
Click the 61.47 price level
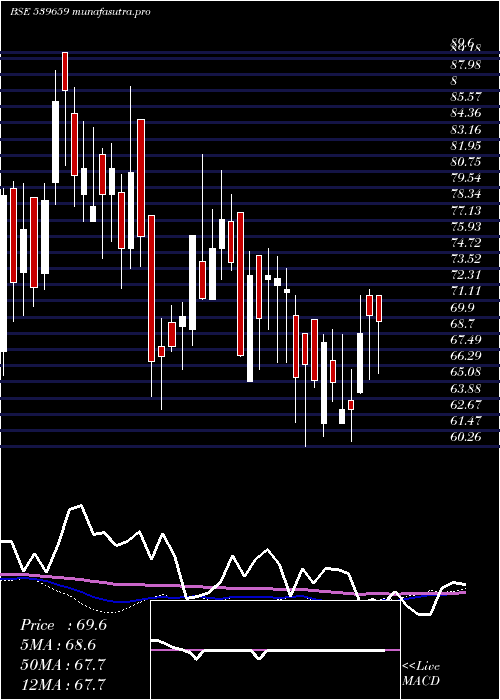(466, 421)
